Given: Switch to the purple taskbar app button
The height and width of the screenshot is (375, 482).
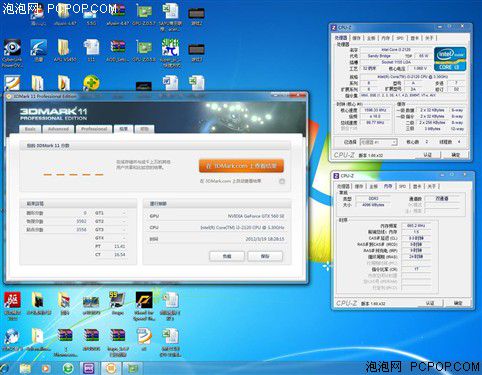Looking at the screenshot, I should pos(89,368).
